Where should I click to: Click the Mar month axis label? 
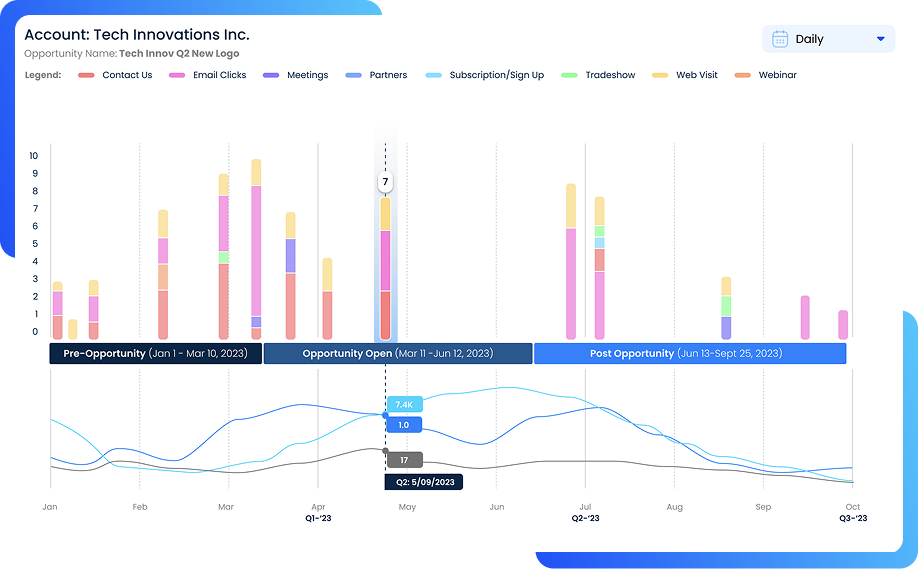pyautogui.click(x=226, y=507)
